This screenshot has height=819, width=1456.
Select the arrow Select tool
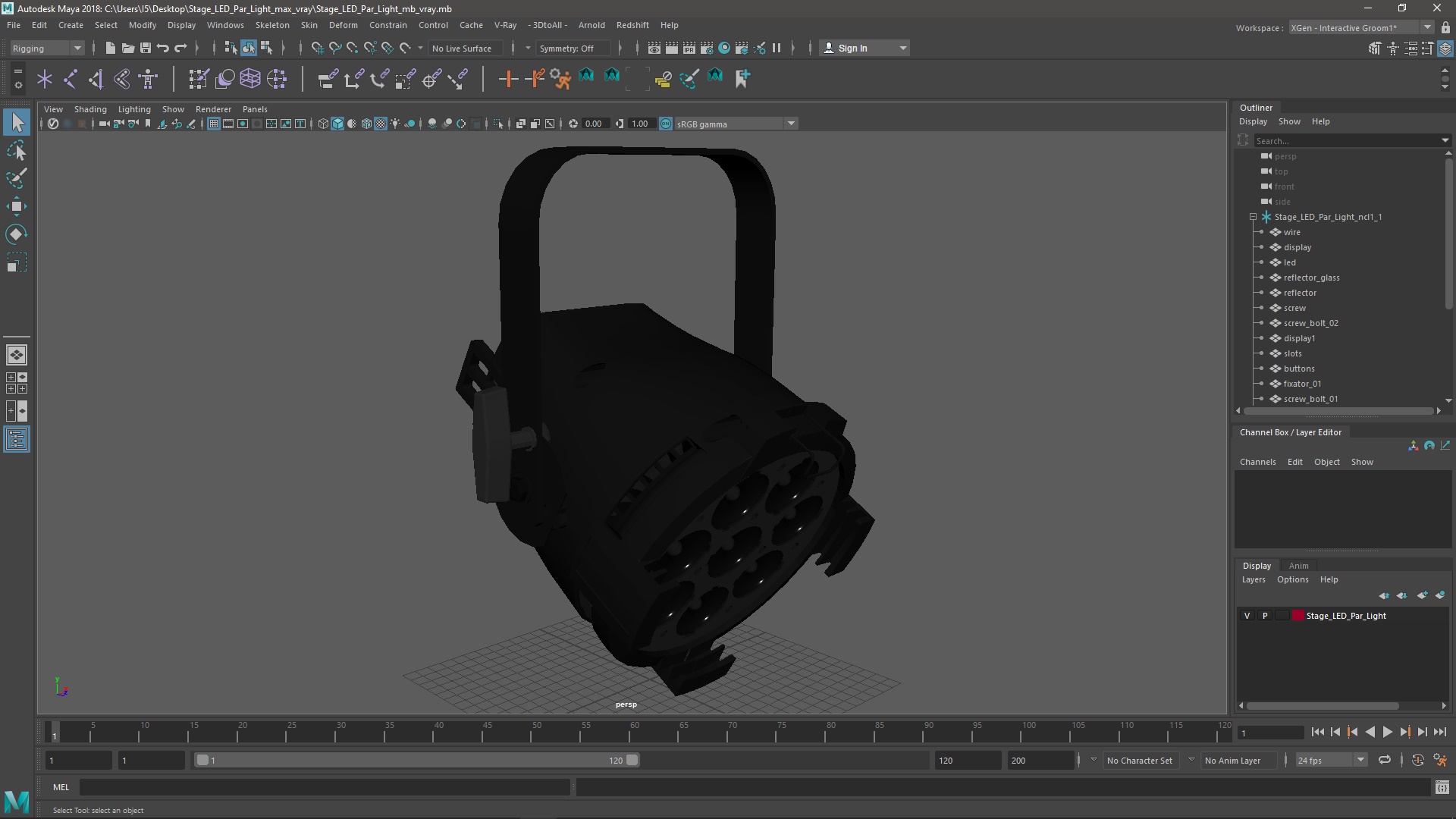pos(17,122)
